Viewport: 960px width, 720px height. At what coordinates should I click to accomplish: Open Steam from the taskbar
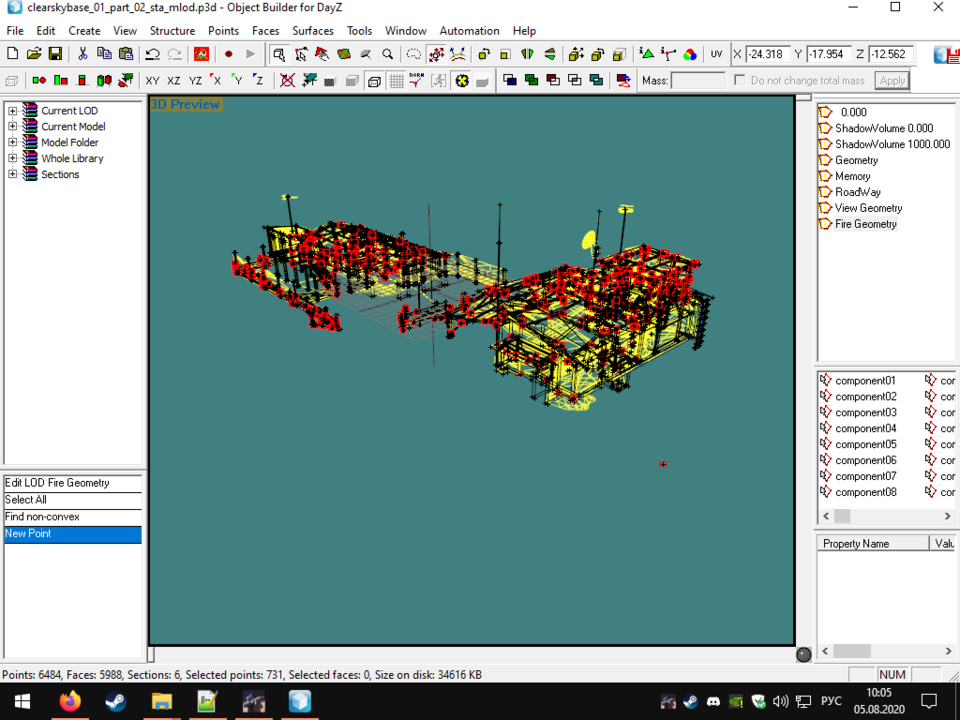(x=116, y=701)
